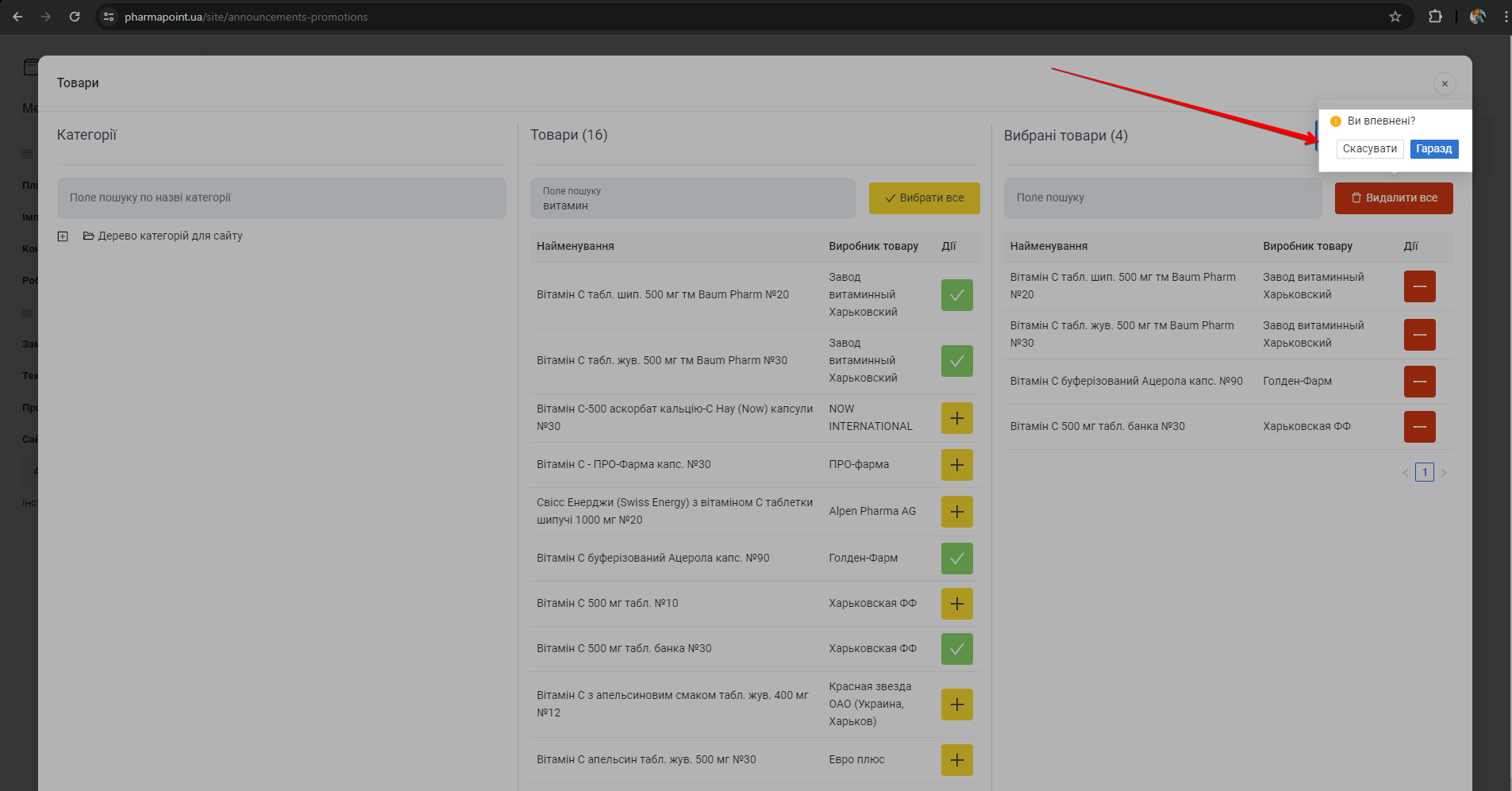Remove Вітамін С 500 мг банка №30 from selected
The width and height of the screenshot is (1512, 791).
click(1419, 427)
